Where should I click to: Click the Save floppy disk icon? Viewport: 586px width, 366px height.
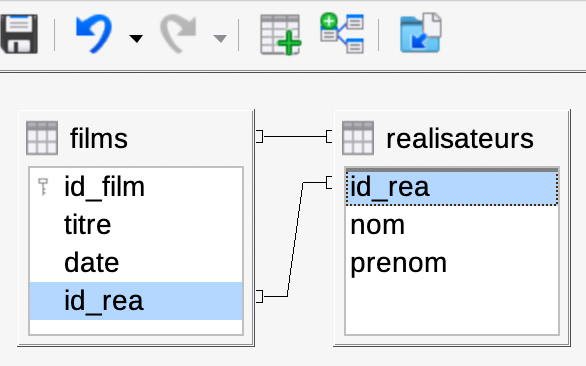click(19, 34)
